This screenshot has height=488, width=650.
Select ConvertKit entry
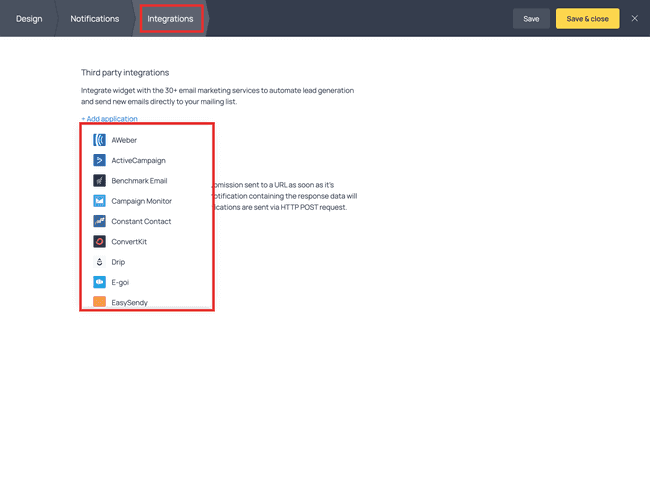[147, 242]
